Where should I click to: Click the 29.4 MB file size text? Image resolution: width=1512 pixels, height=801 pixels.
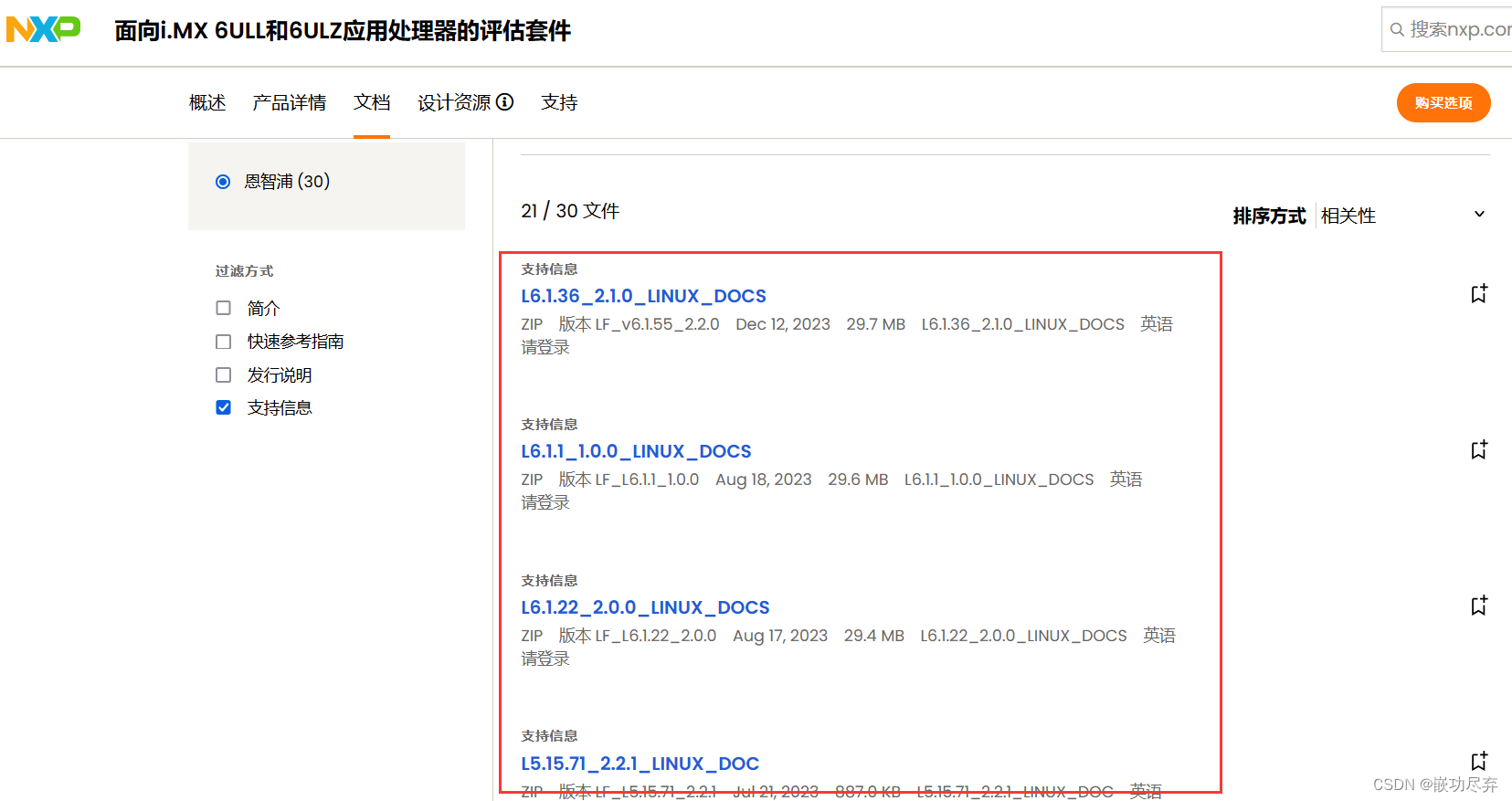tap(874, 636)
